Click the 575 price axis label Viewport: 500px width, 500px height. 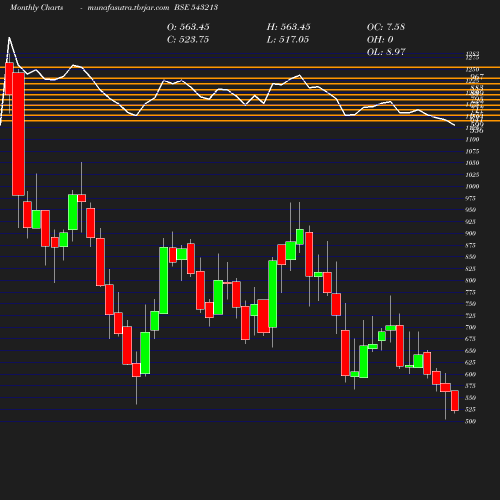[471, 386]
